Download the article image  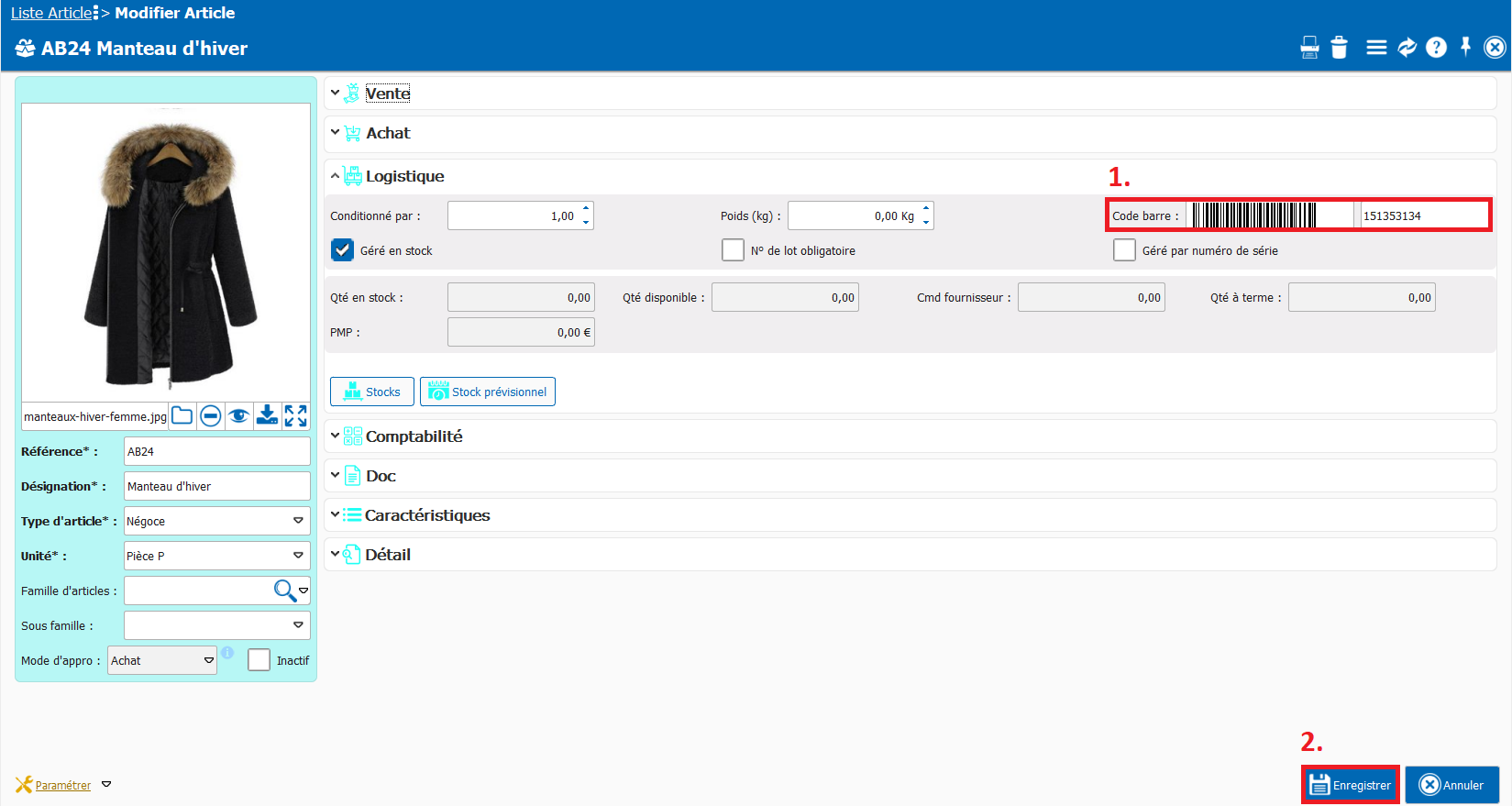(267, 416)
